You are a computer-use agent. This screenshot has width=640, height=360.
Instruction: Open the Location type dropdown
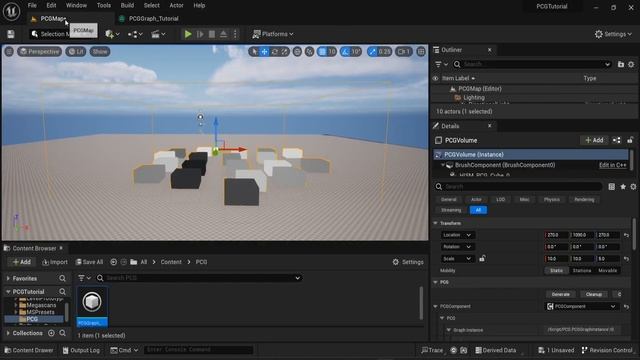(457, 235)
